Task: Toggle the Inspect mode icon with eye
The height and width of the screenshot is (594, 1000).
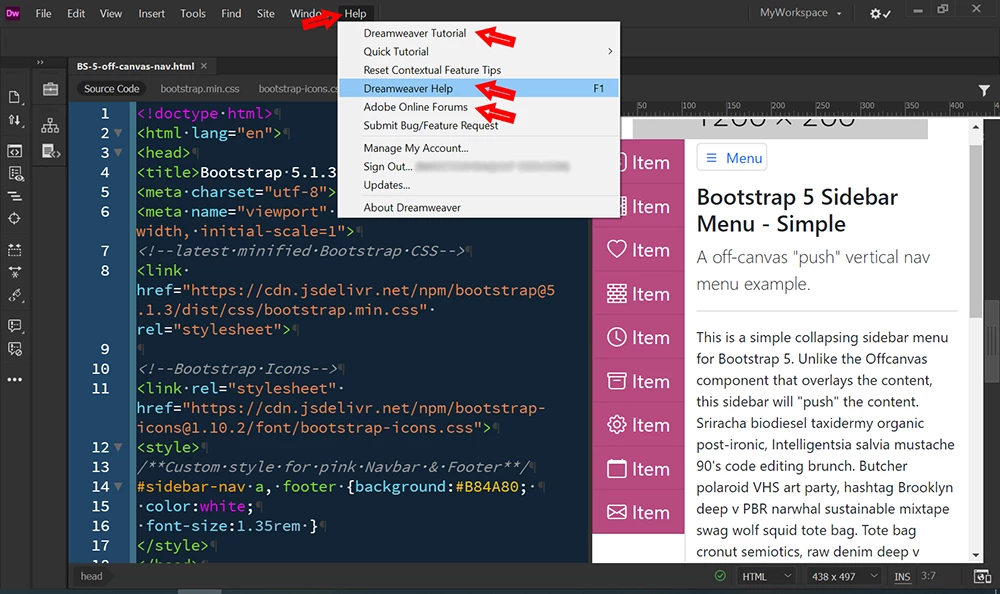Action: (14, 174)
